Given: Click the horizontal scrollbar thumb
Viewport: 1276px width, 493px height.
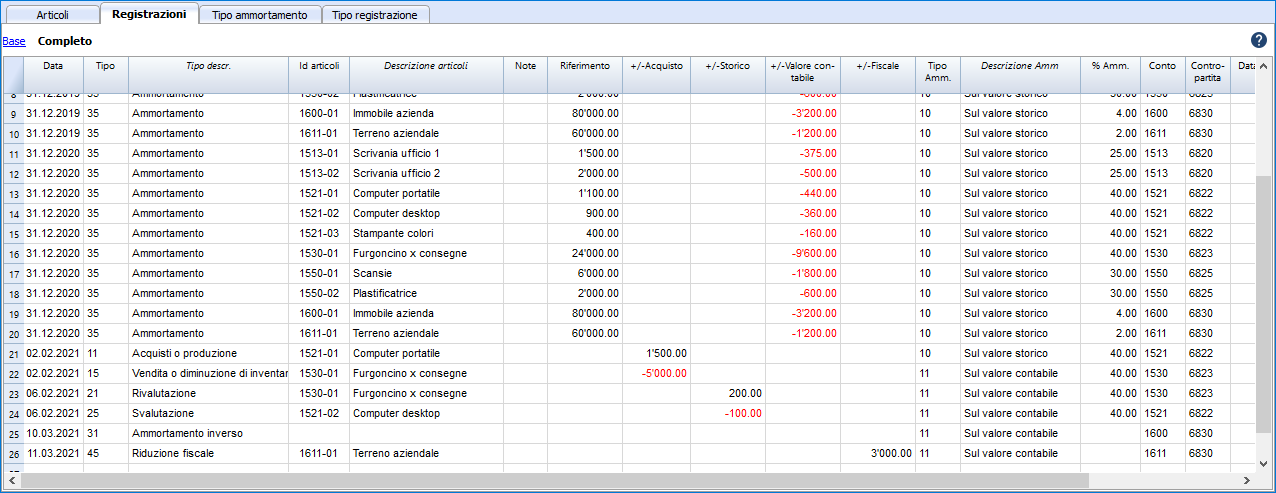Looking at the screenshot, I should click(550, 481).
